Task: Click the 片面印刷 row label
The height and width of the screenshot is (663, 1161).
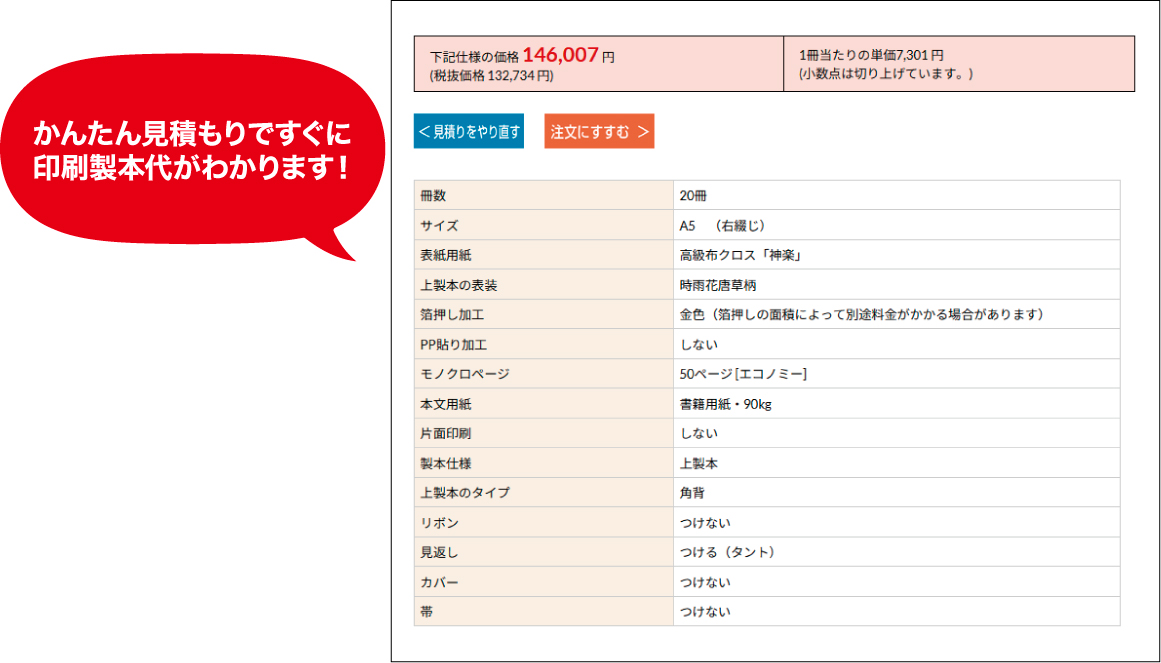Action: click(x=445, y=433)
